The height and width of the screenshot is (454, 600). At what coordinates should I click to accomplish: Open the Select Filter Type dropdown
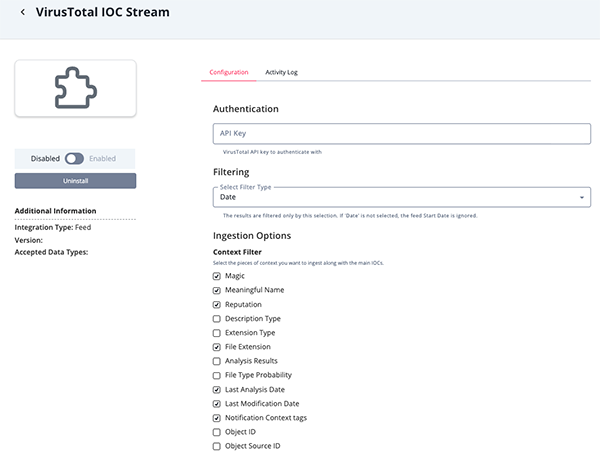(x=402, y=197)
